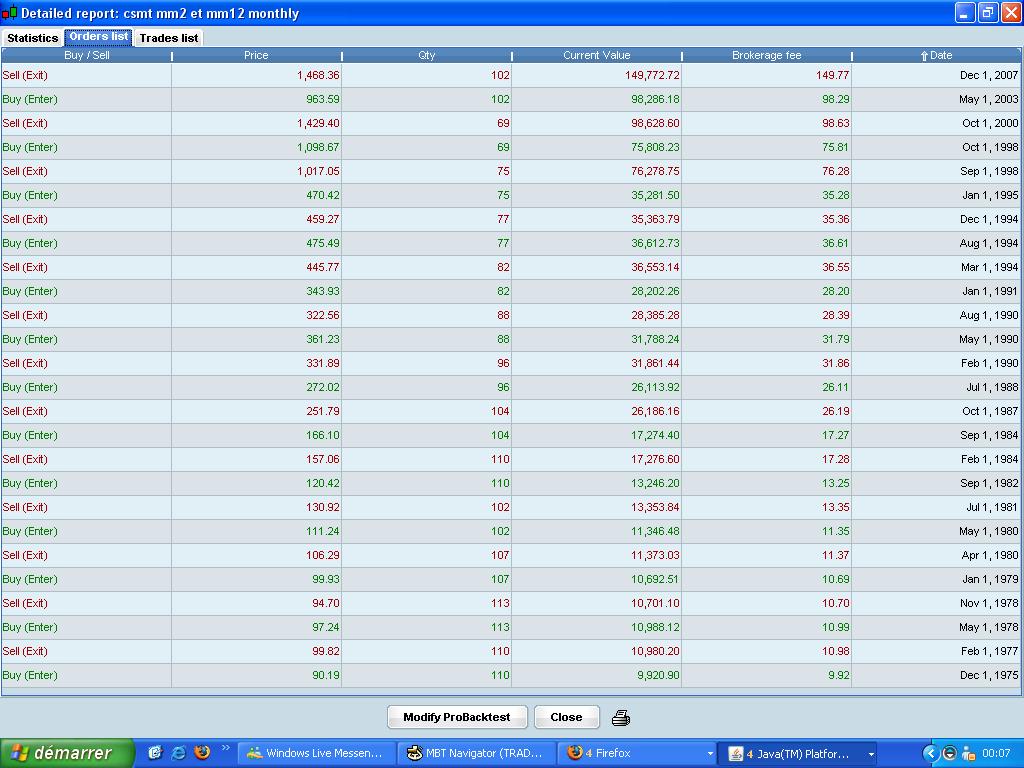Select current value 98,286.18

pyautogui.click(x=596, y=99)
